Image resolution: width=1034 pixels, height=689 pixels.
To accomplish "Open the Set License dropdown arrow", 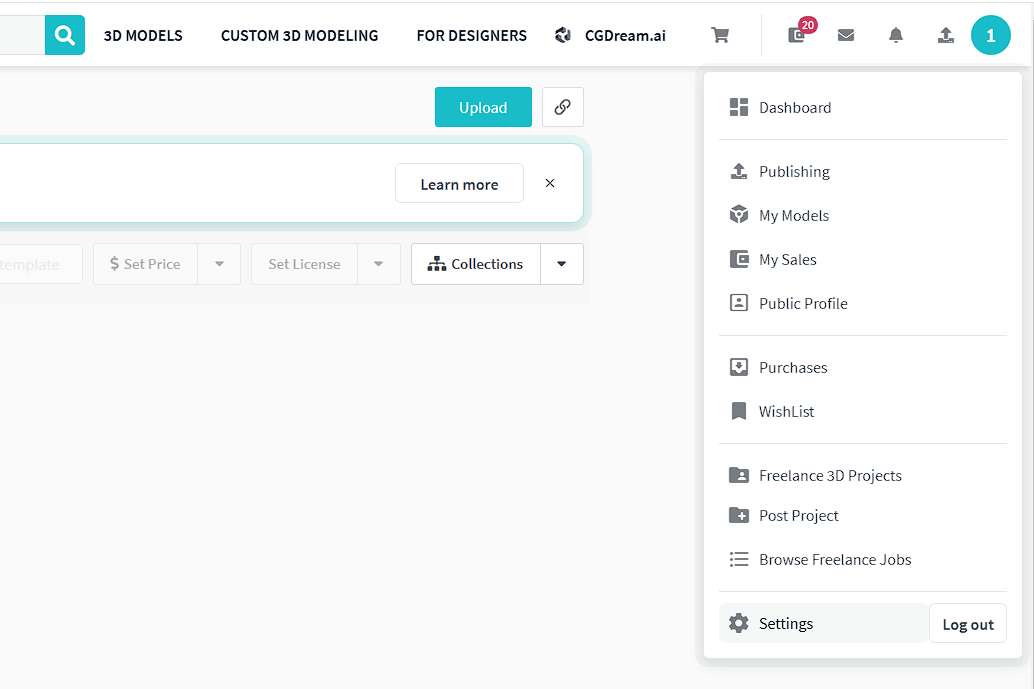I will (379, 264).
